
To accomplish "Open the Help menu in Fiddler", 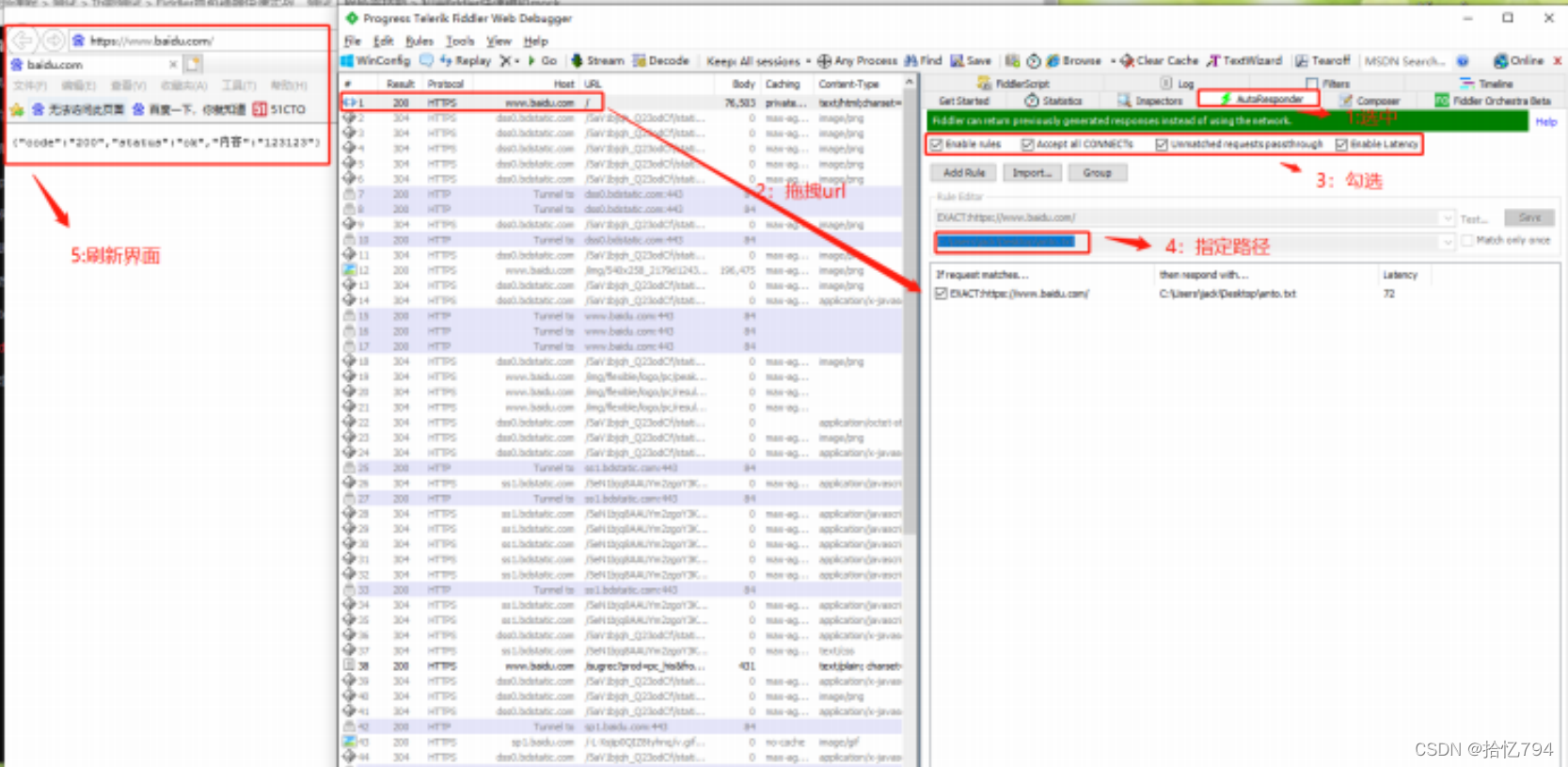I will tap(536, 41).
